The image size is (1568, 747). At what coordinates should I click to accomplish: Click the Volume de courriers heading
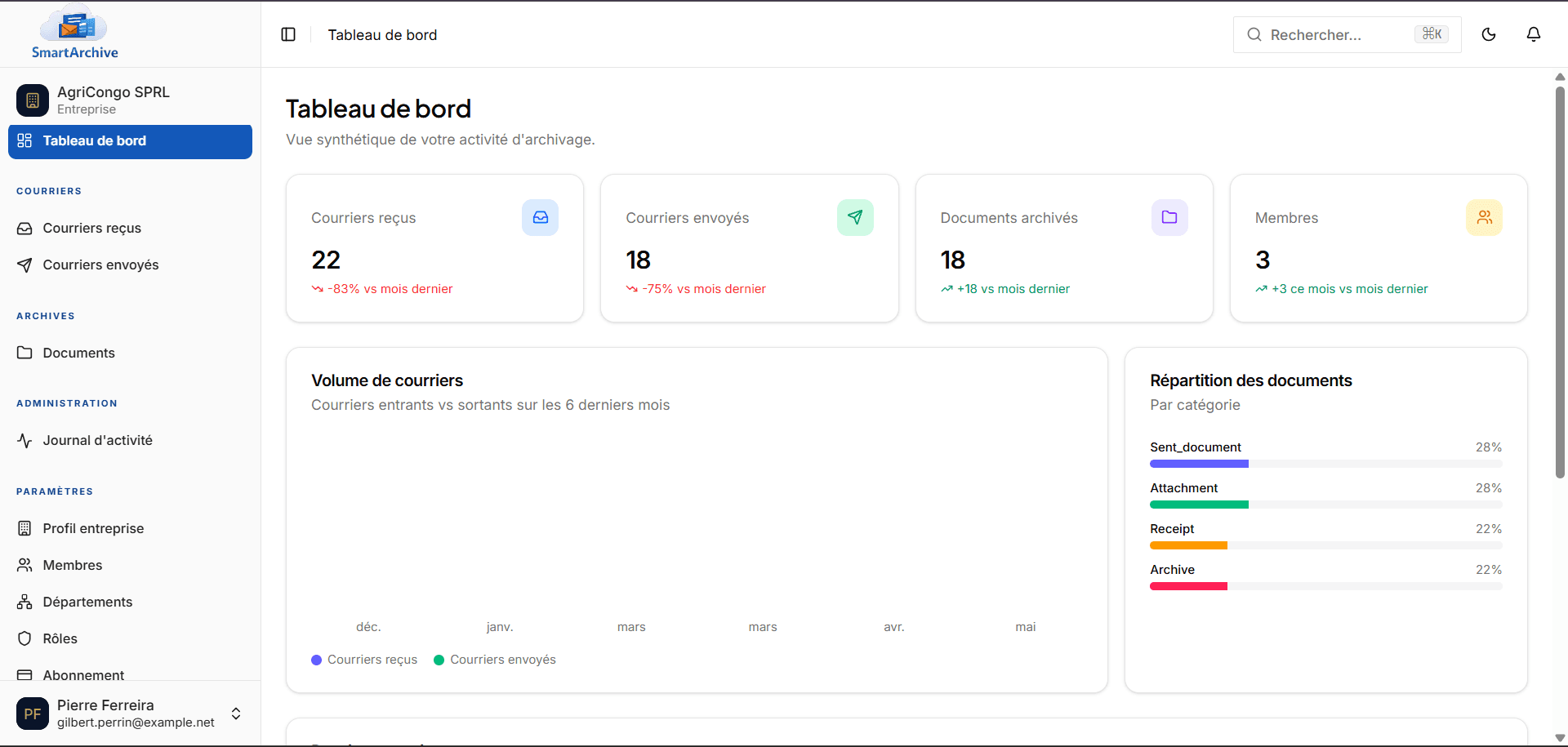pyautogui.click(x=387, y=380)
